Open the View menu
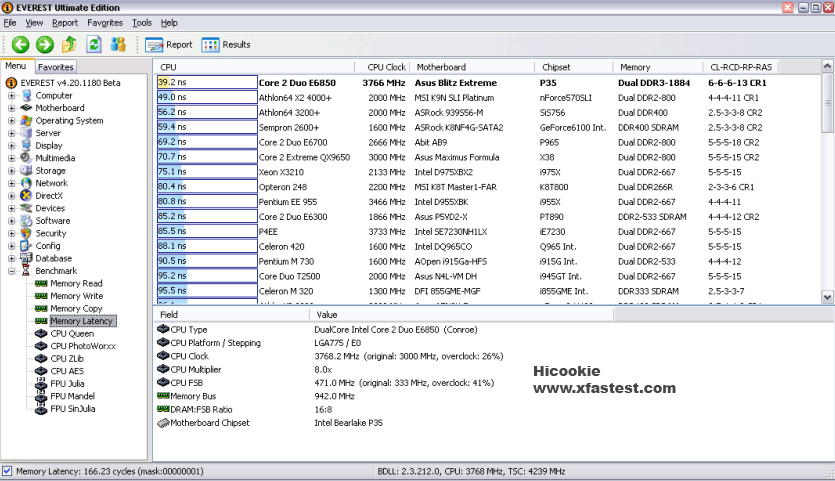The width and height of the screenshot is (835, 481). 34,23
